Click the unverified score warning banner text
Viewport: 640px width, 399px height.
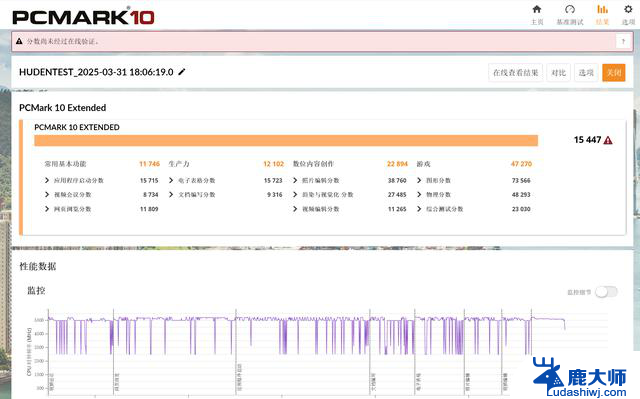(x=63, y=41)
